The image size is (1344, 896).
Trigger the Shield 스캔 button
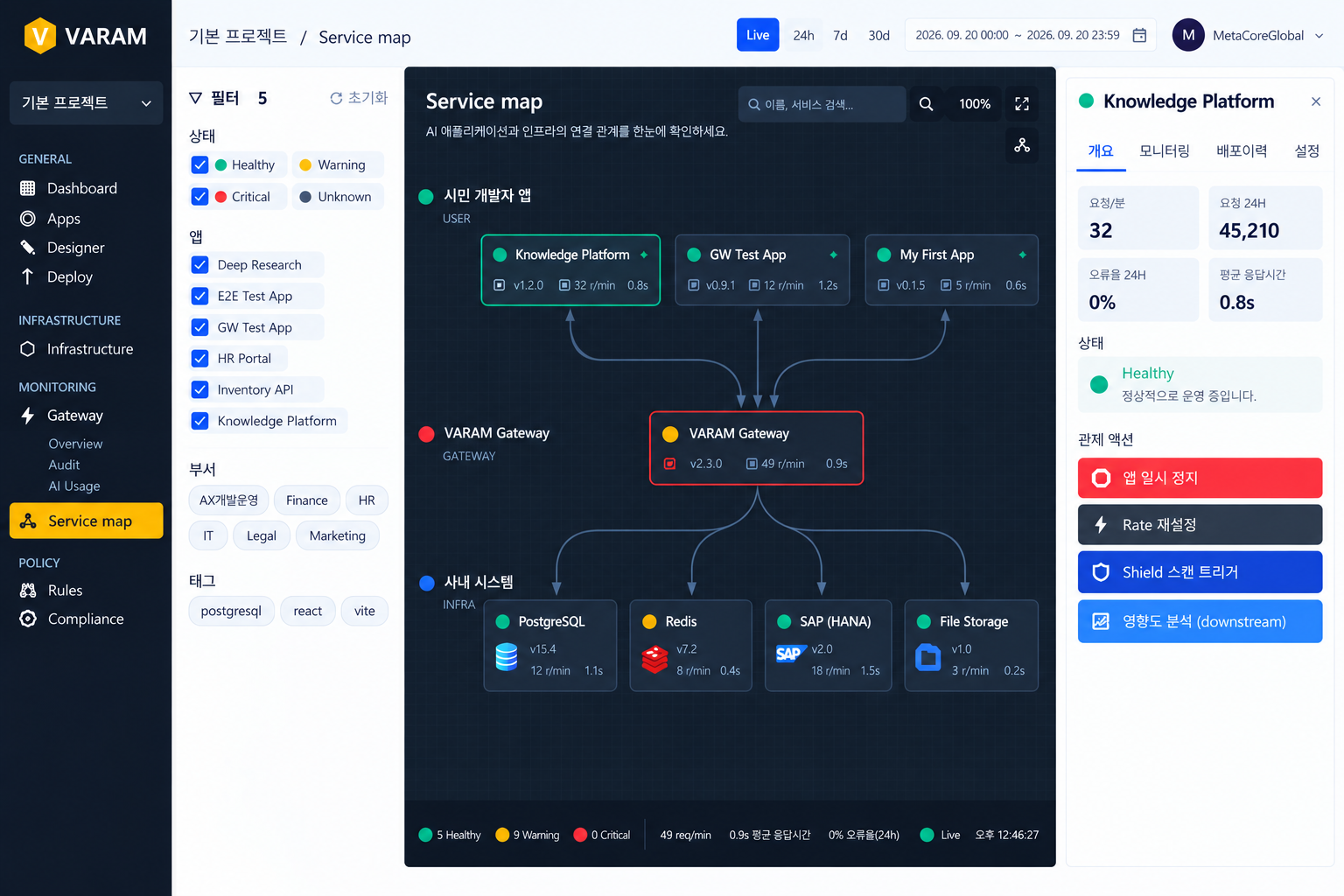[1200, 572]
